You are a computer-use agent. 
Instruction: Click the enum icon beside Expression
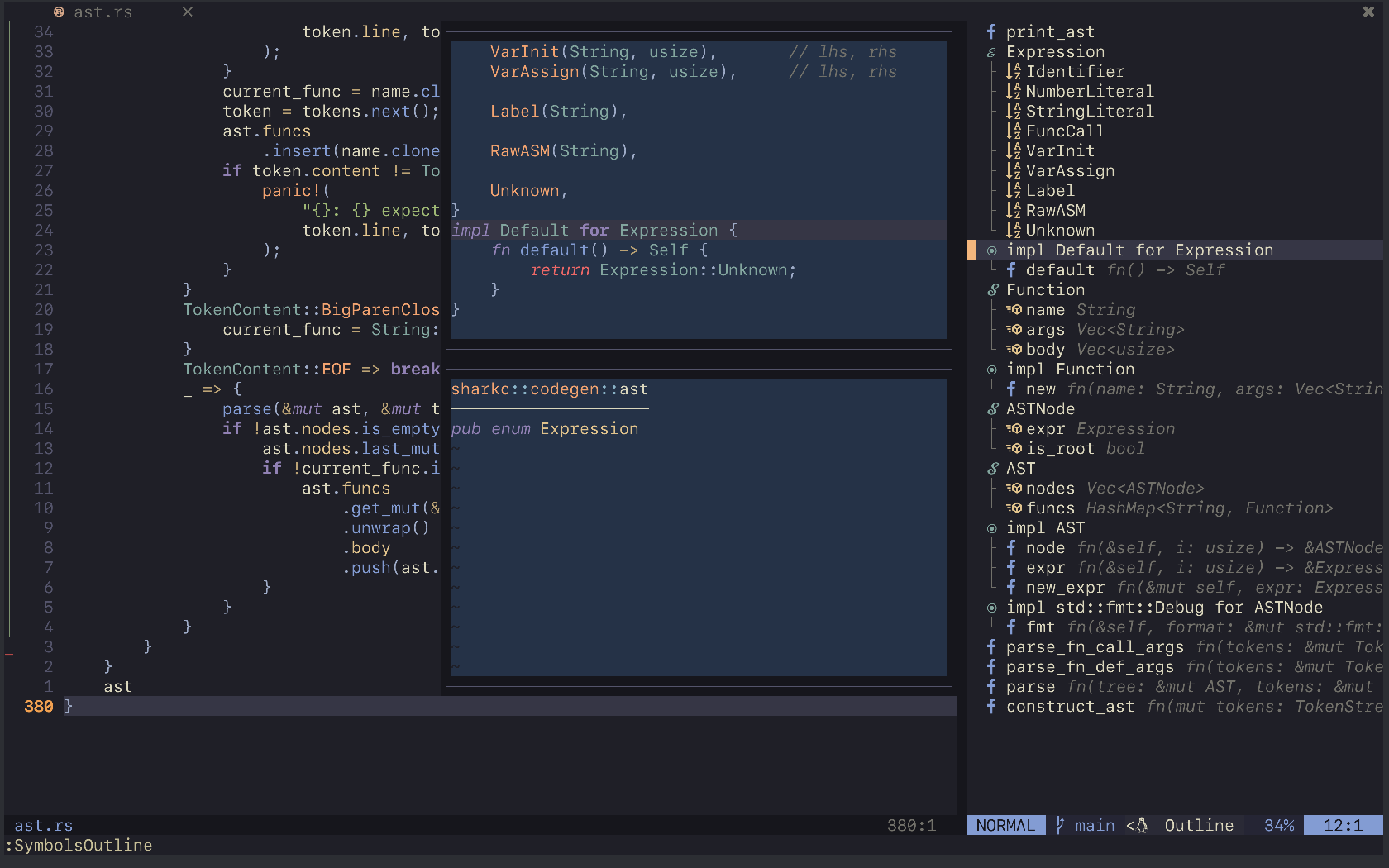991,51
